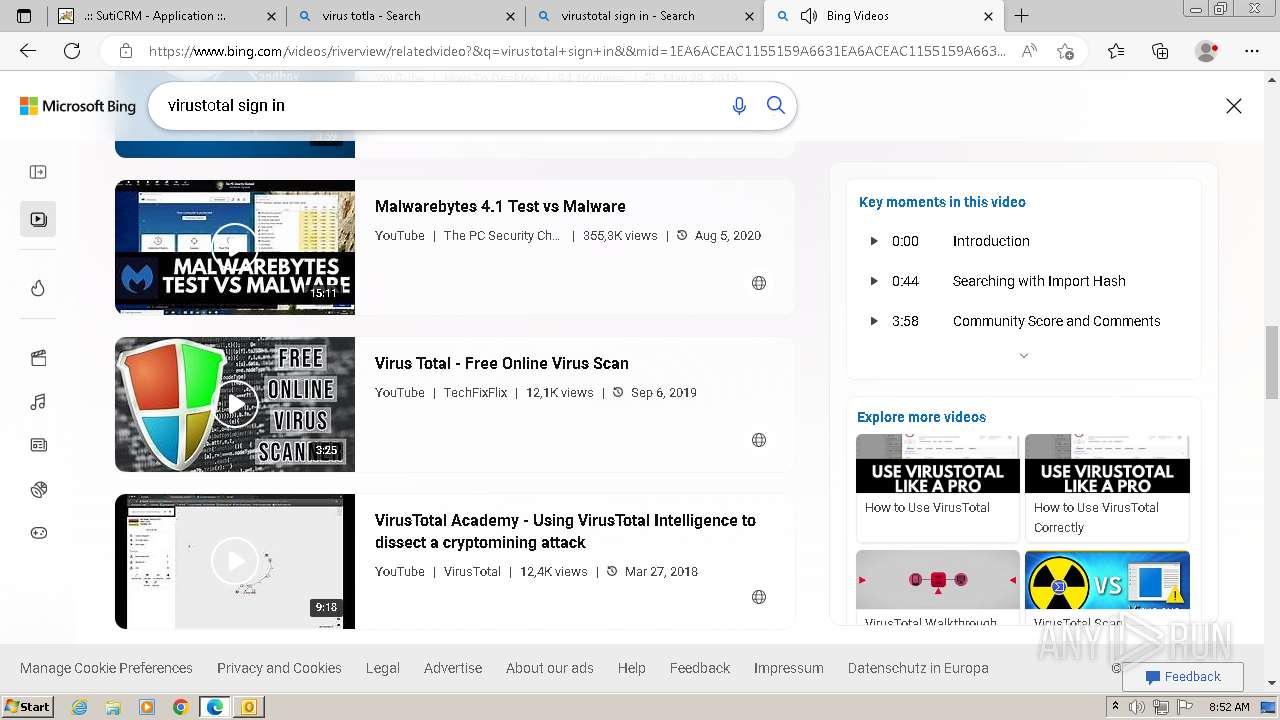Image resolution: width=1280 pixels, height=720 pixels.
Task: Close the video view with X icon
Action: point(1234,106)
